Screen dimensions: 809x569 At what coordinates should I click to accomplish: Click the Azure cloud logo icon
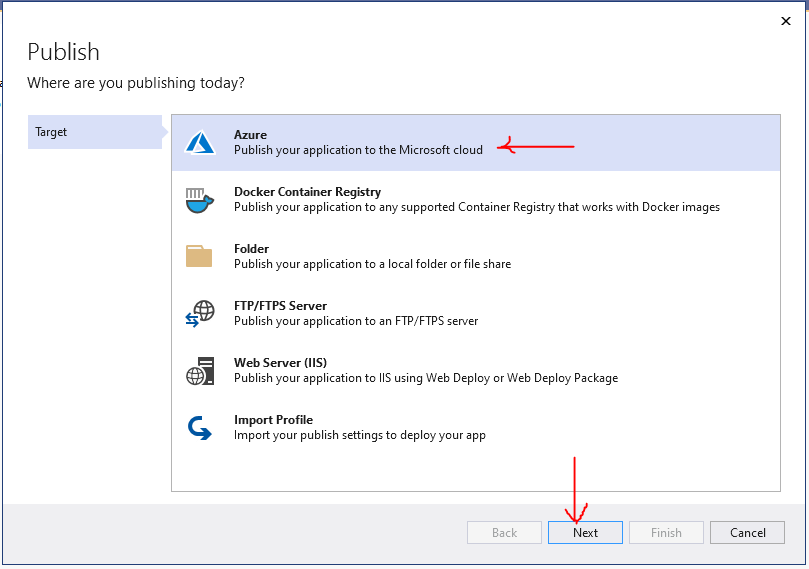200,142
